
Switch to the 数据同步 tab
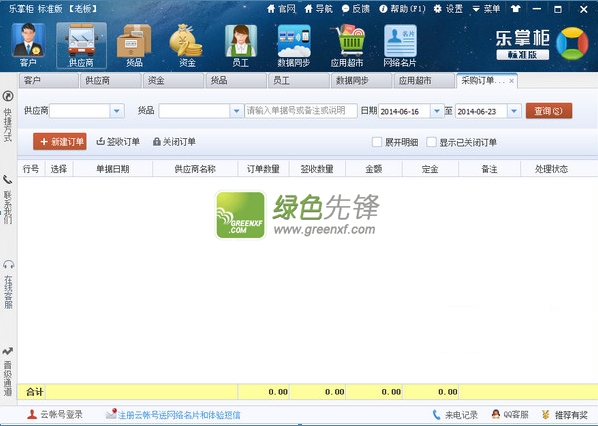[362, 81]
